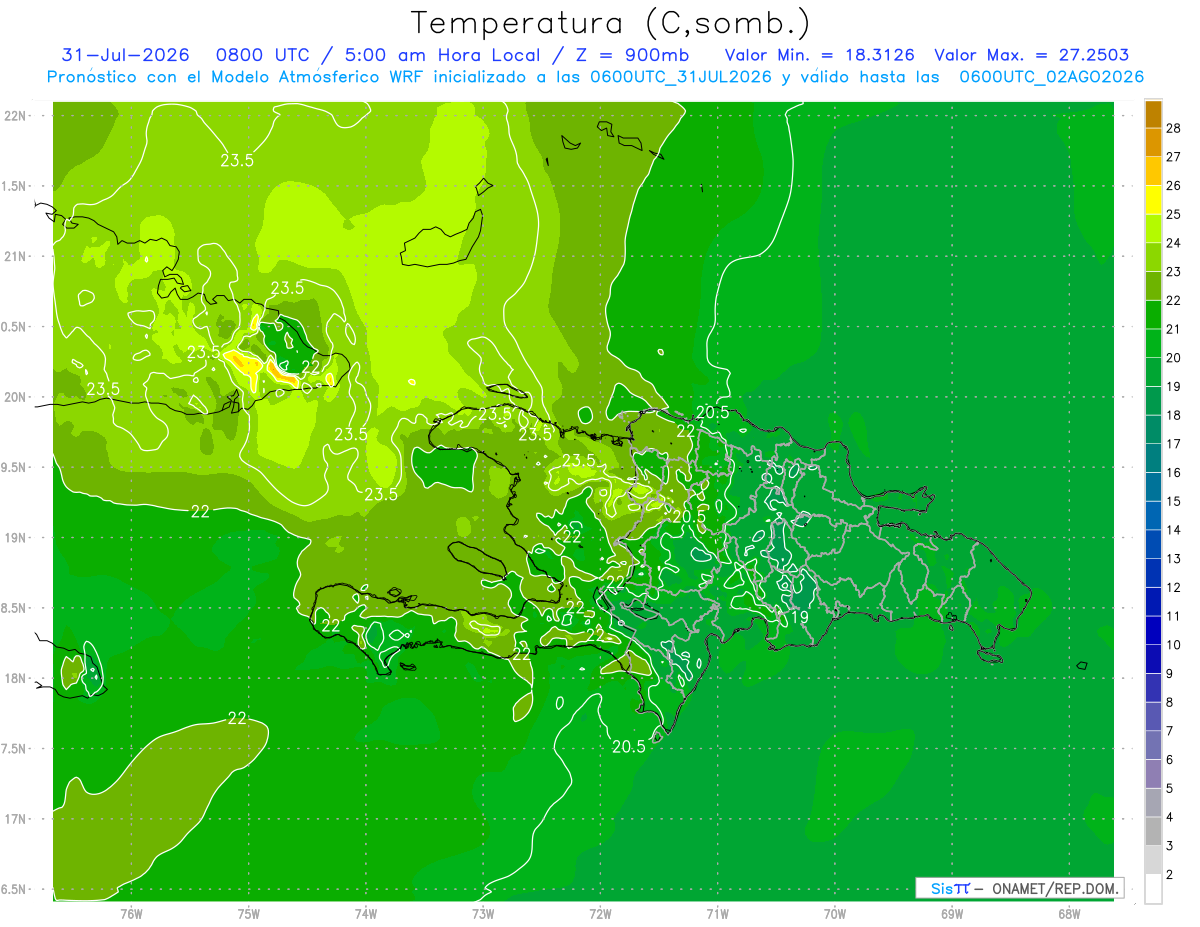1200x927 pixels.
Task: Click latitude axis label "18N"
Action: [16, 679]
